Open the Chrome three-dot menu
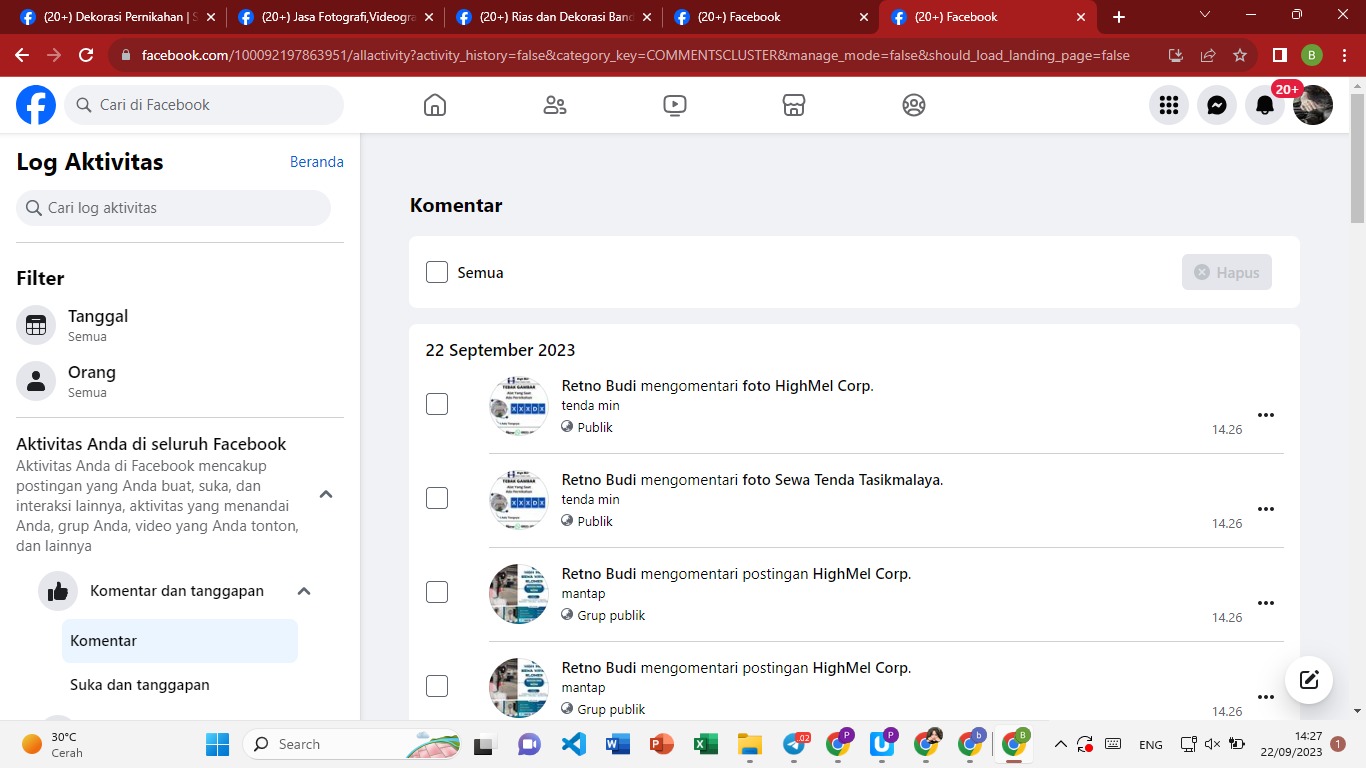This screenshot has width=1366, height=768. point(1343,55)
